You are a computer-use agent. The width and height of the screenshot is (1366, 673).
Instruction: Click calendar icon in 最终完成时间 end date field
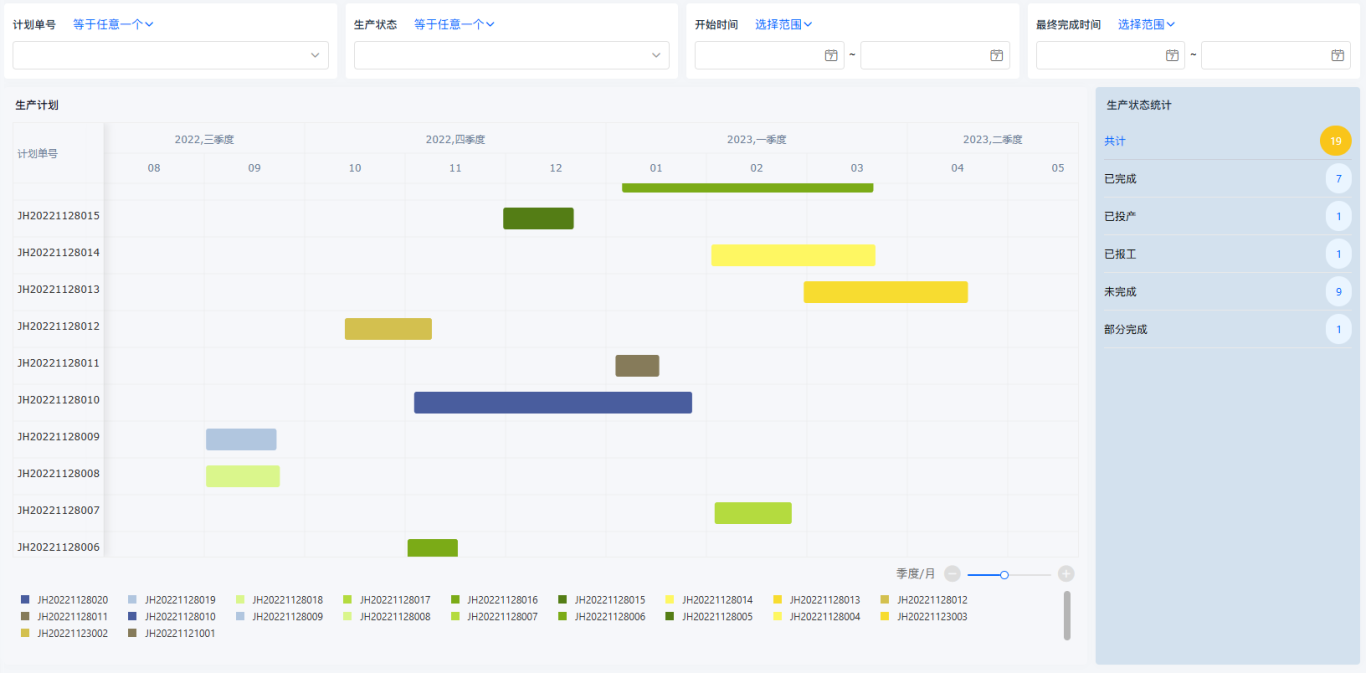1337,55
